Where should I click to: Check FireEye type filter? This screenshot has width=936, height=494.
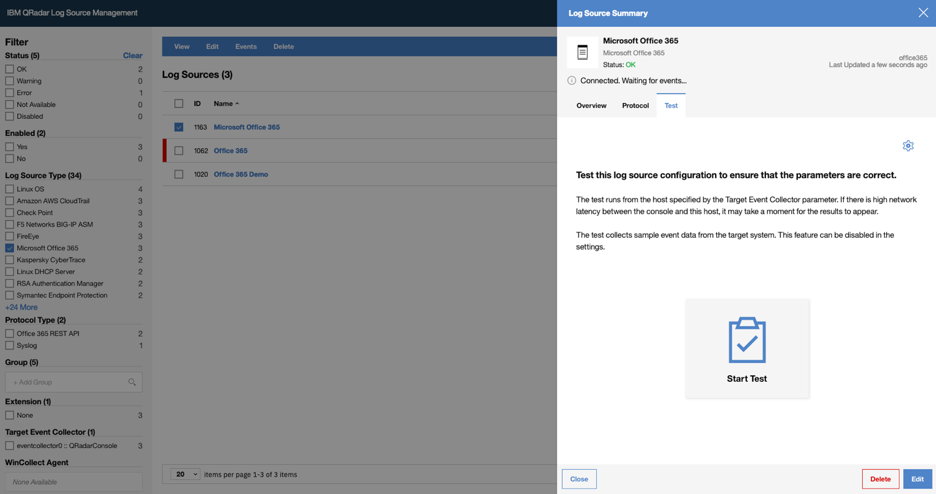point(10,236)
